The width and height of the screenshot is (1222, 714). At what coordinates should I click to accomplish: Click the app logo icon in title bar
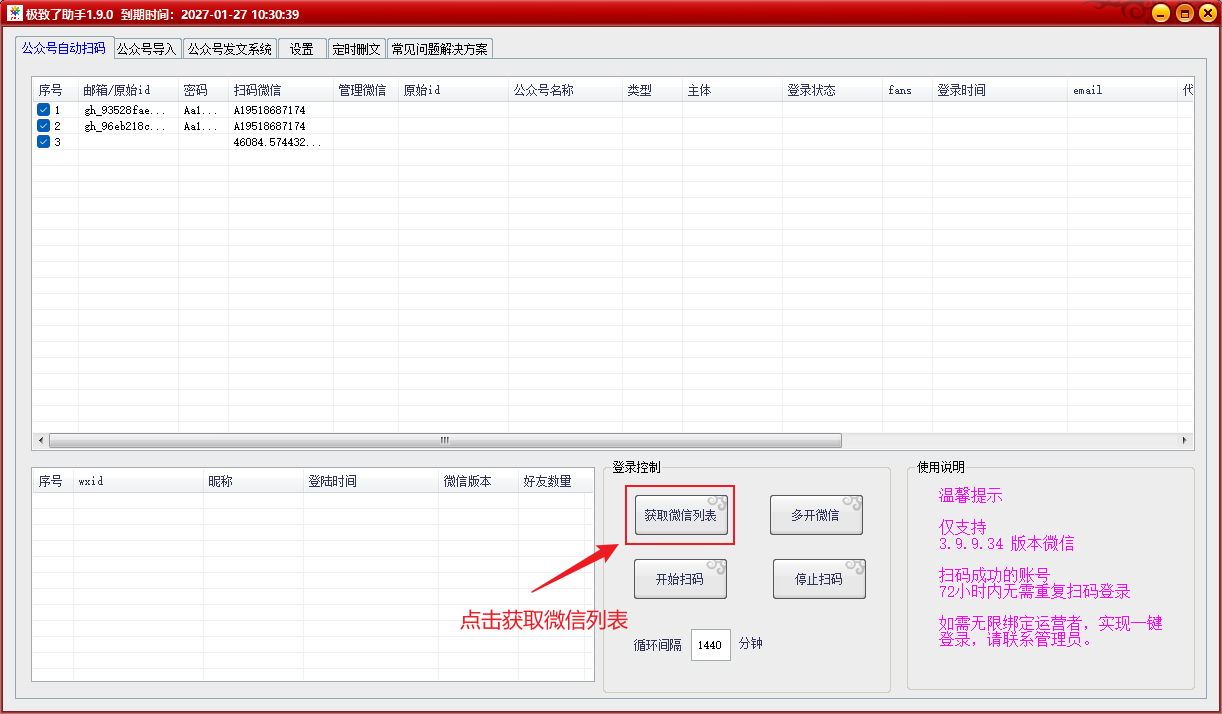pyautogui.click(x=15, y=14)
